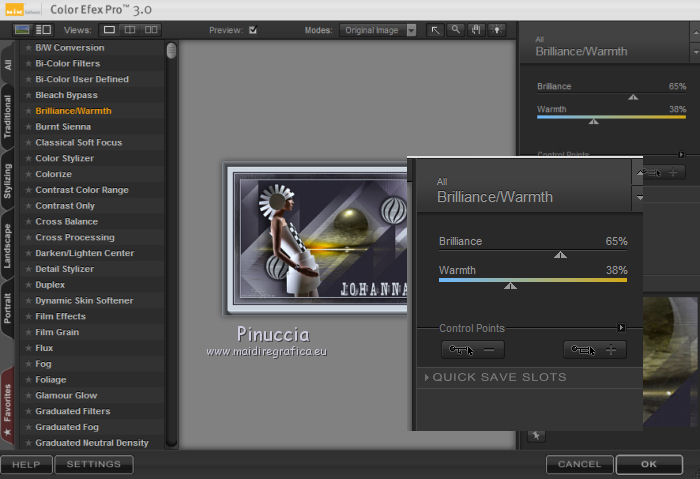Viewport: 700px width, 479px height.
Task: Click the add control point button
Action: (x=595, y=349)
